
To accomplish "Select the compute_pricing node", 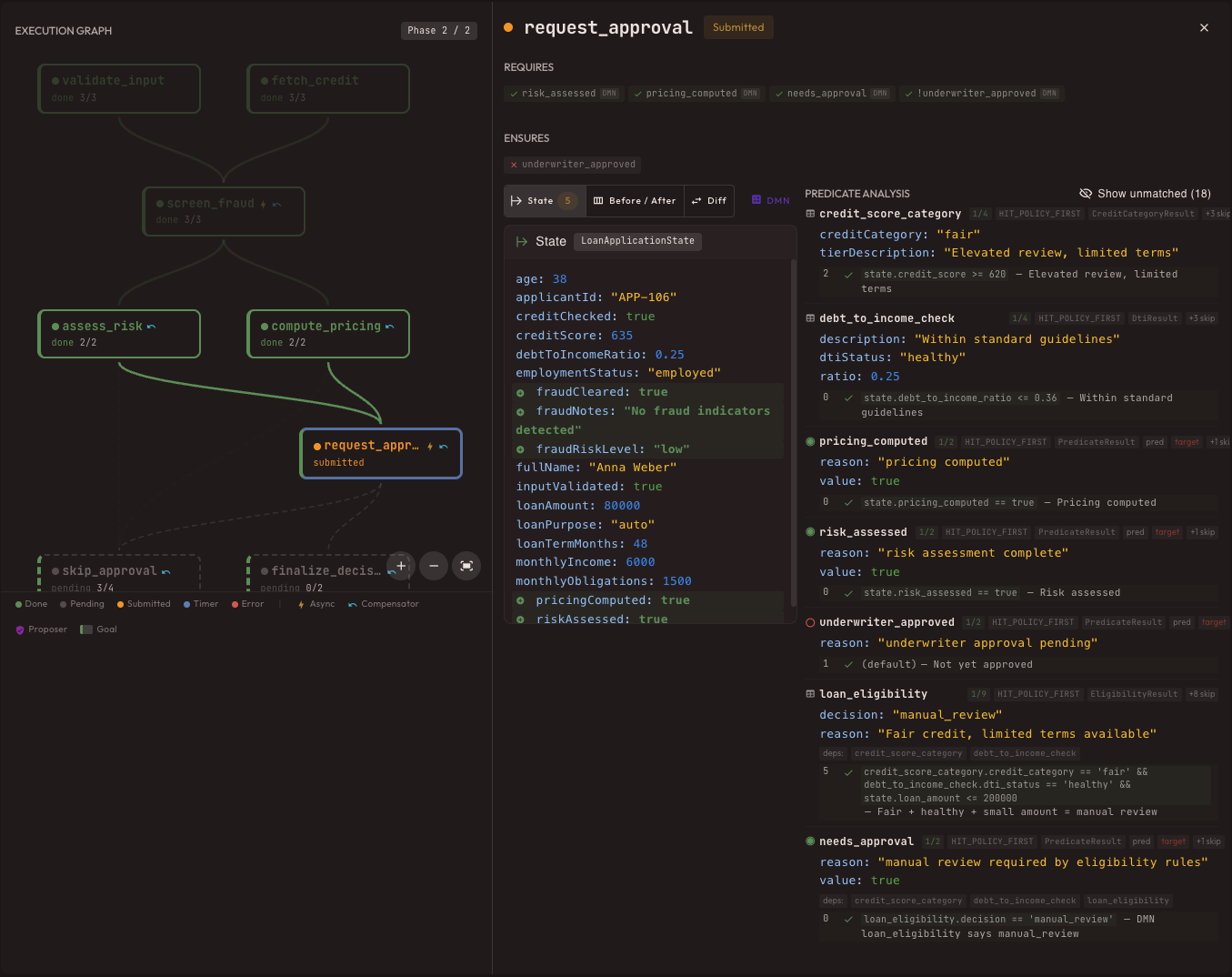I will coord(327,334).
